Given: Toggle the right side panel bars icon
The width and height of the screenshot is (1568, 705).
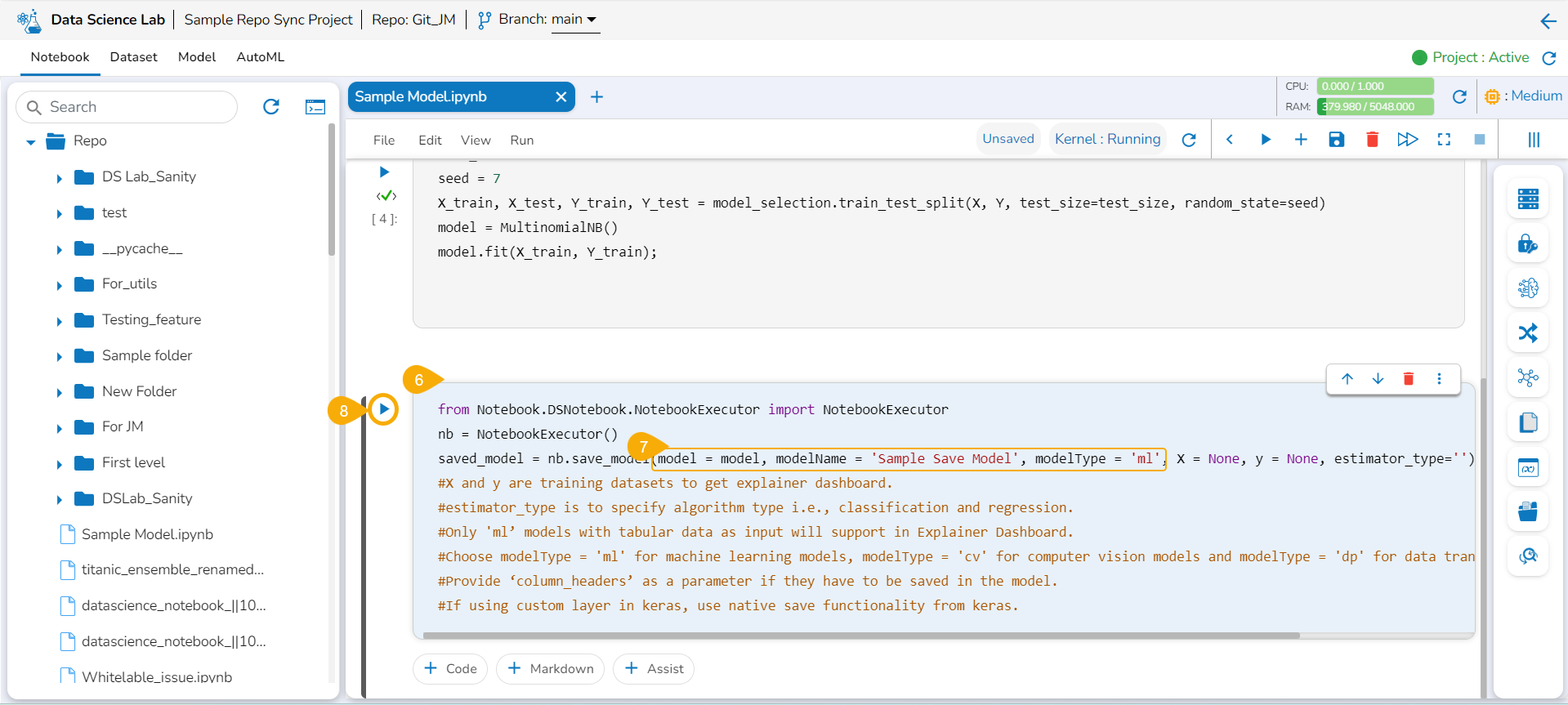Looking at the screenshot, I should 1534,140.
